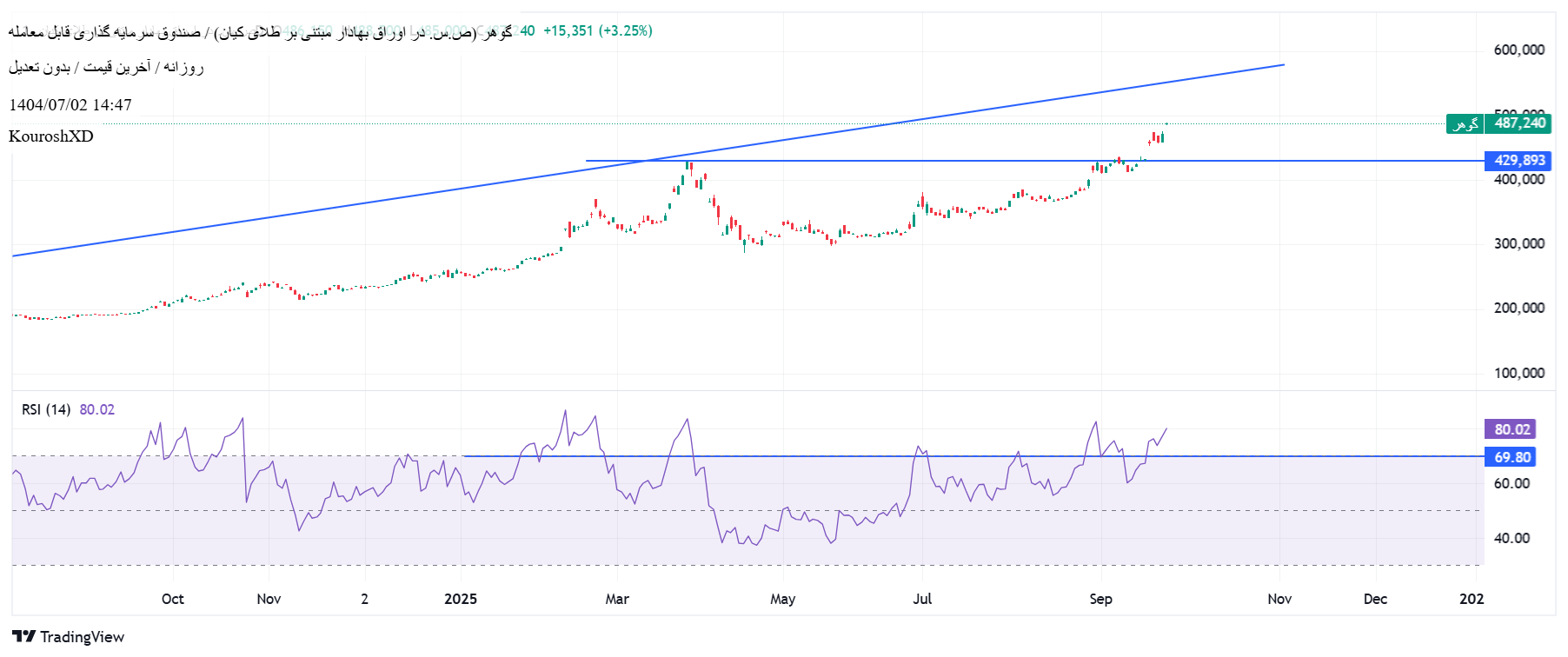Viewport: 1568px width, 657px height.
Task: Select the Dec label on the time axis
Action: click(1375, 599)
